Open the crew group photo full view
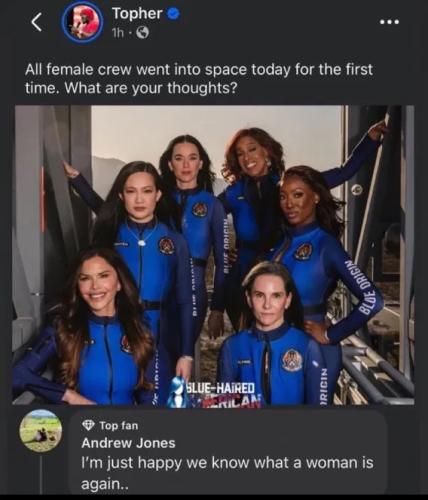Viewport: 428px width, 500px height. 213,255
